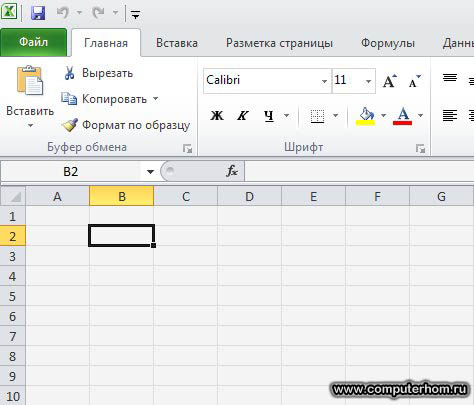
Task: Switch to the Главная tab
Action: [106, 43]
